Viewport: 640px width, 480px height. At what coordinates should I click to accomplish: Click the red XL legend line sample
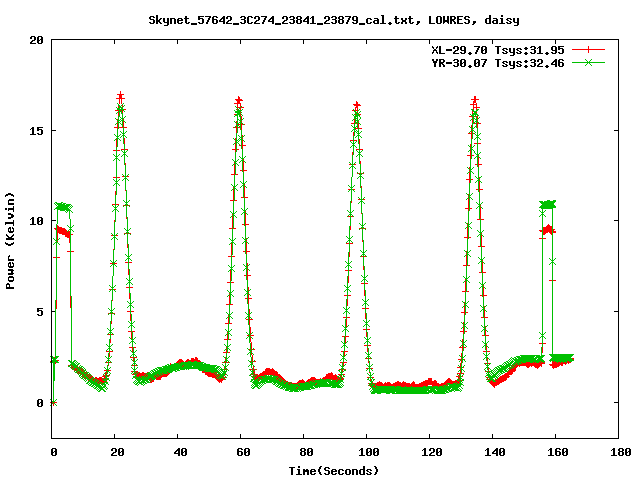click(x=588, y=50)
